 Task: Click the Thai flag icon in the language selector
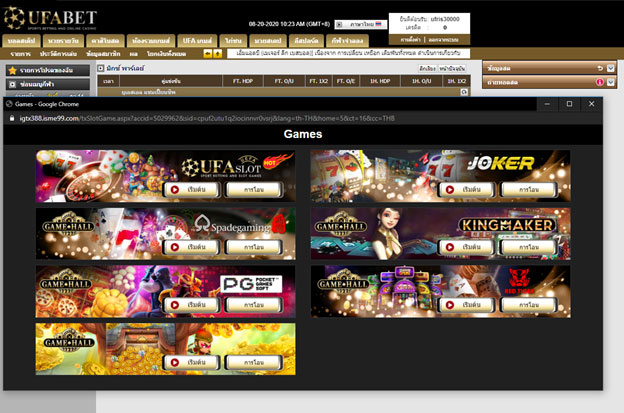coord(378,24)
